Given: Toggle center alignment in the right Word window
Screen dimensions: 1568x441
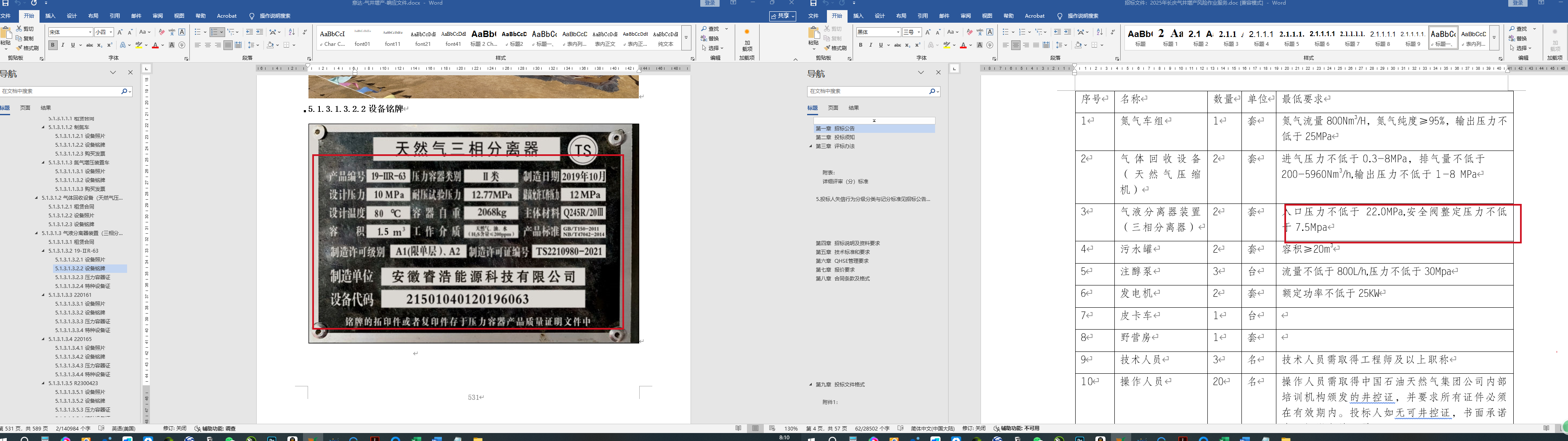Looking at the screenshot, I should [1015, 45].
